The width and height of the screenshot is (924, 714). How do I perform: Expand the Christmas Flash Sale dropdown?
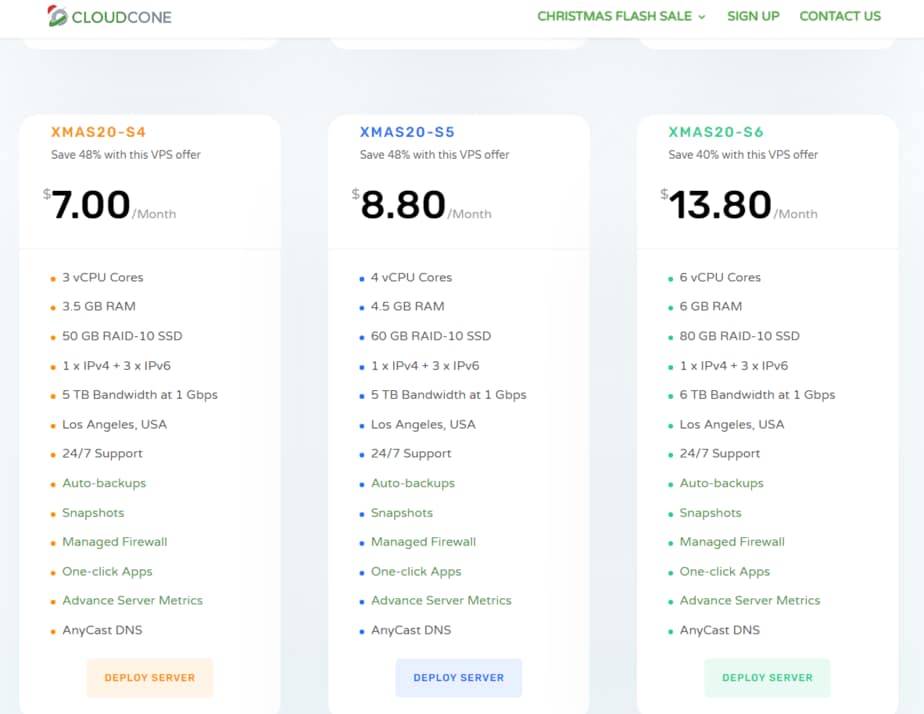[621, 16]
